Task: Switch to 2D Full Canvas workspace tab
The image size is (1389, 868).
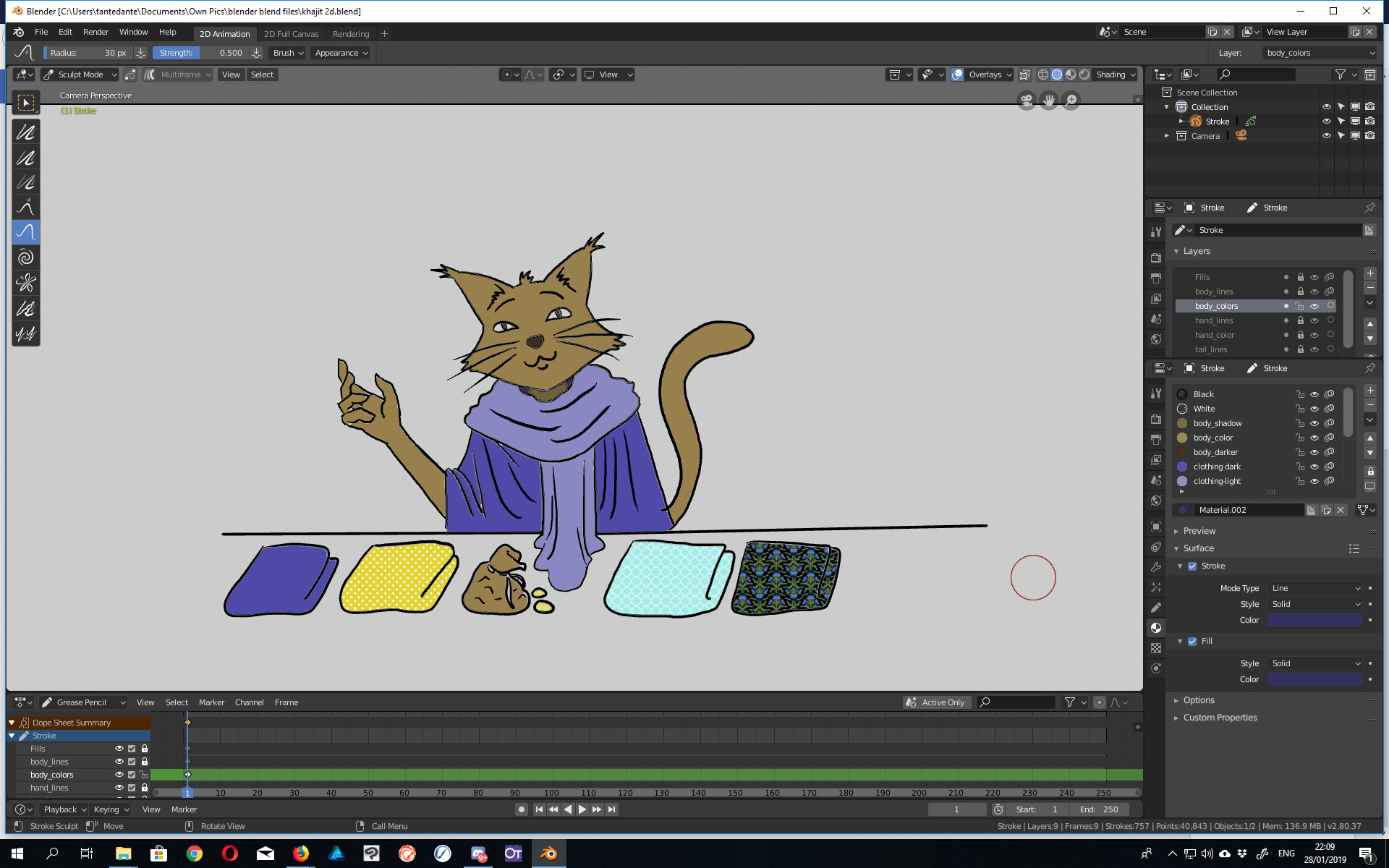Action: 291,34
